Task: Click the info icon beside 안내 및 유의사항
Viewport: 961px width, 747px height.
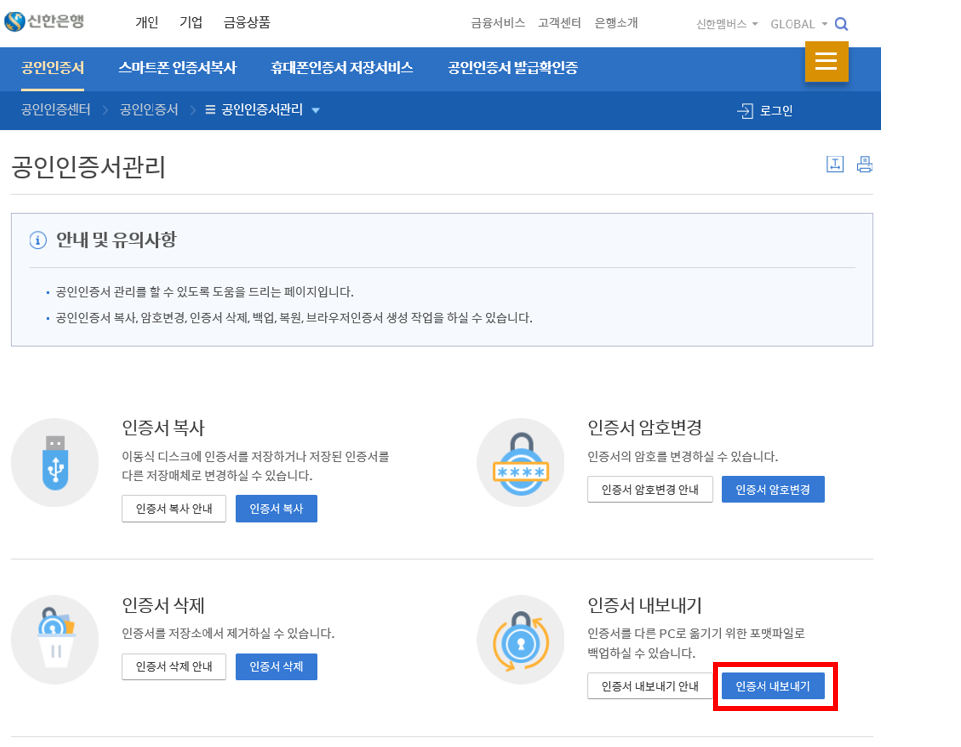Action: [x=39, y=239]
